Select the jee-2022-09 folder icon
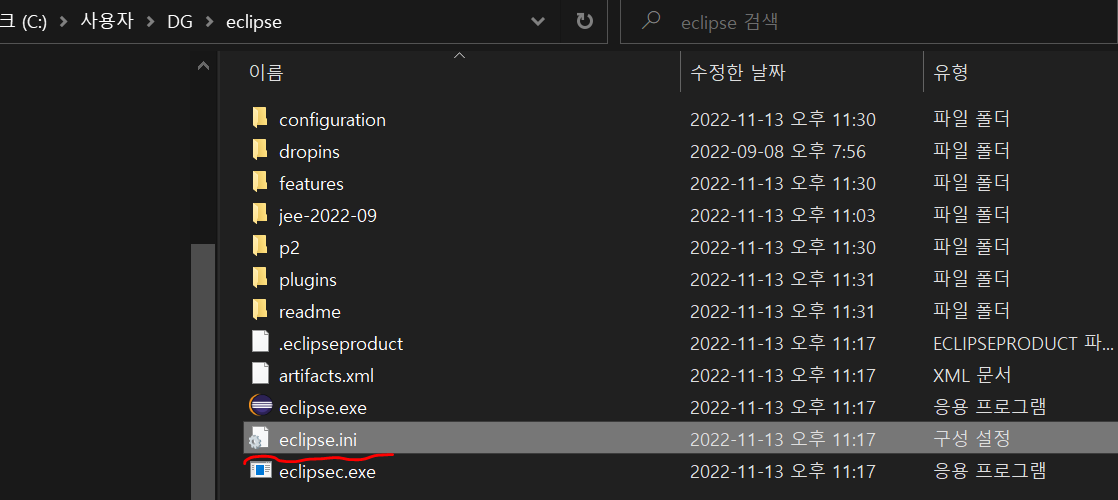 pyautogui.click(x=260, y=215)
